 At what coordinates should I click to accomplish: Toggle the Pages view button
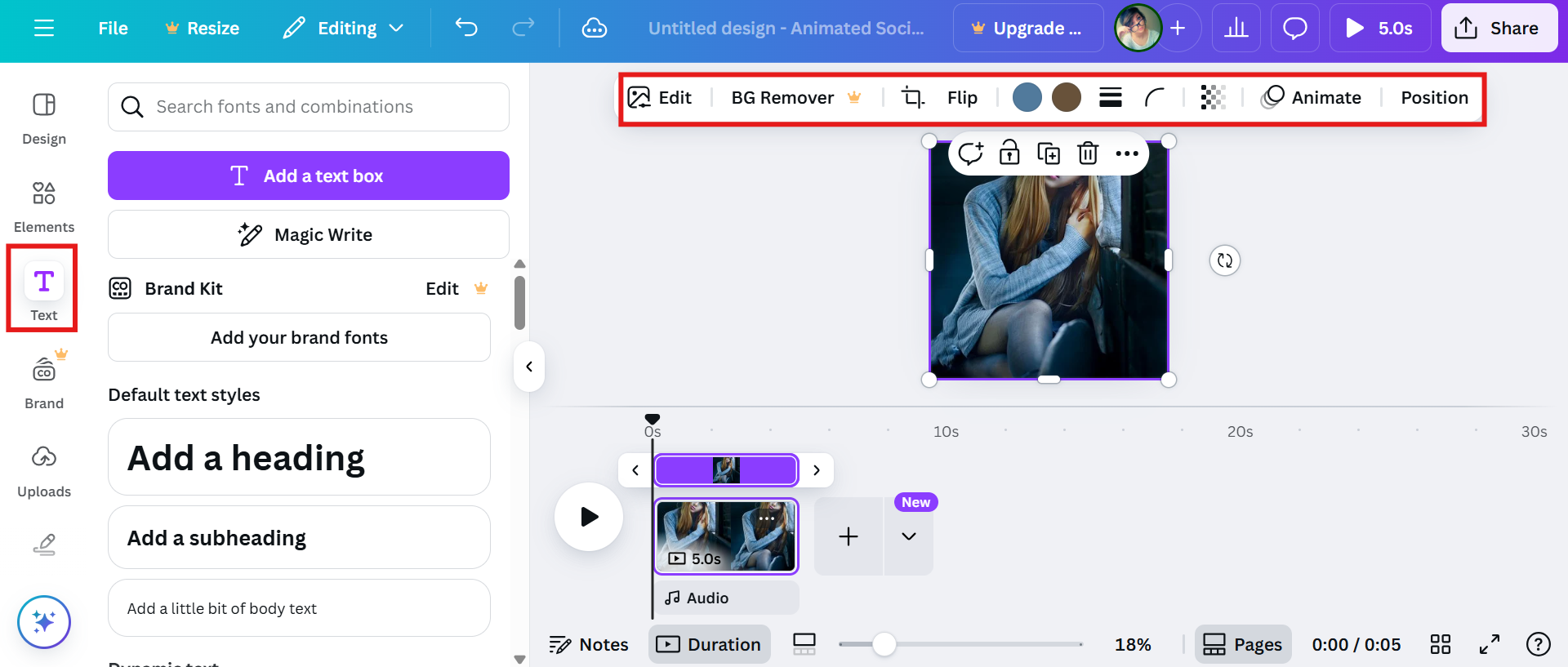click(1243, 645)
